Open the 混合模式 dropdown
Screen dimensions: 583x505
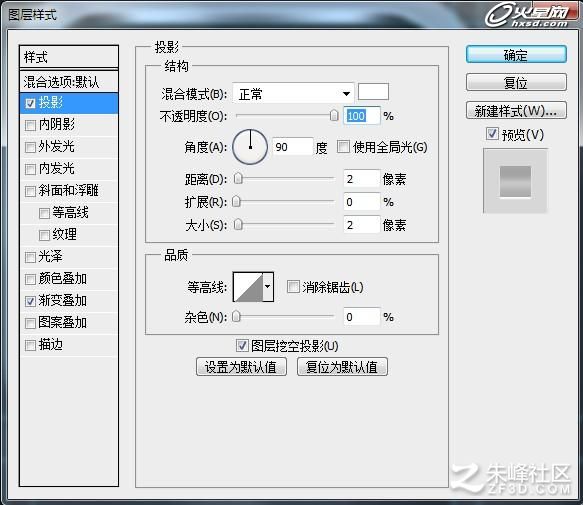[293, 93]
